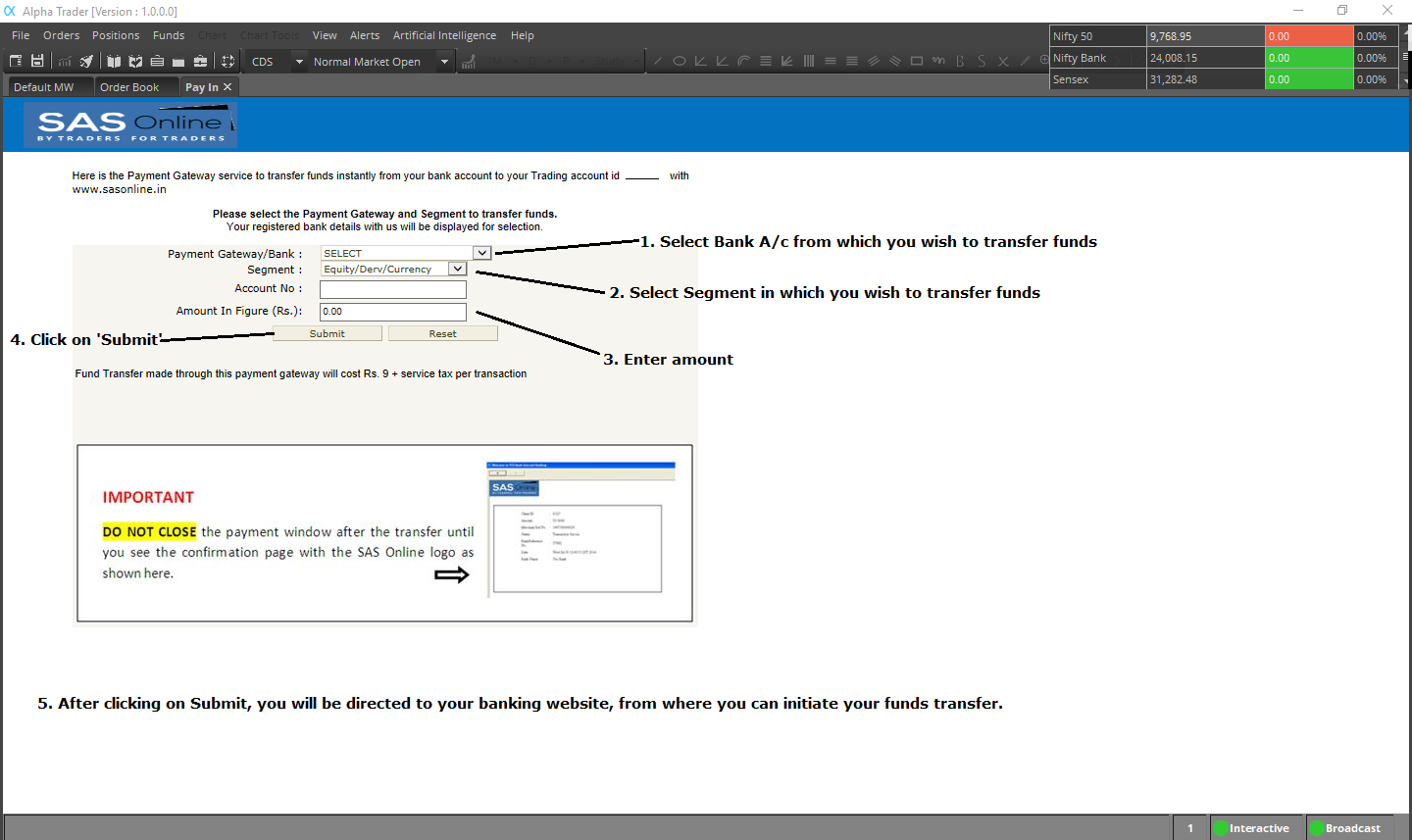The height and width of the screenshot is (840, 1412).
Task: Click the X delete drawing tool
Action: (x=1003, y=61)
